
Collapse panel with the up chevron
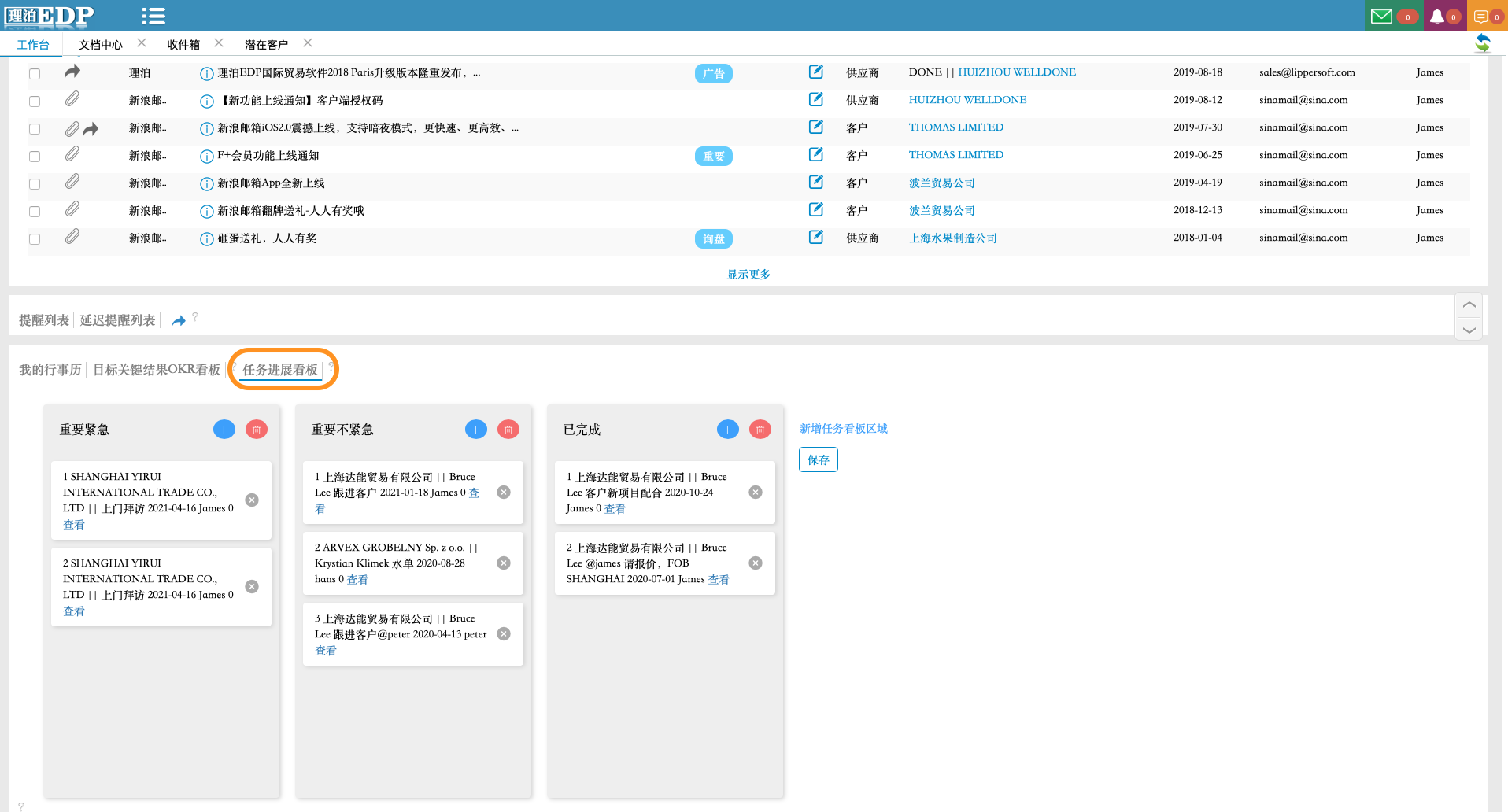[1469, 305]
